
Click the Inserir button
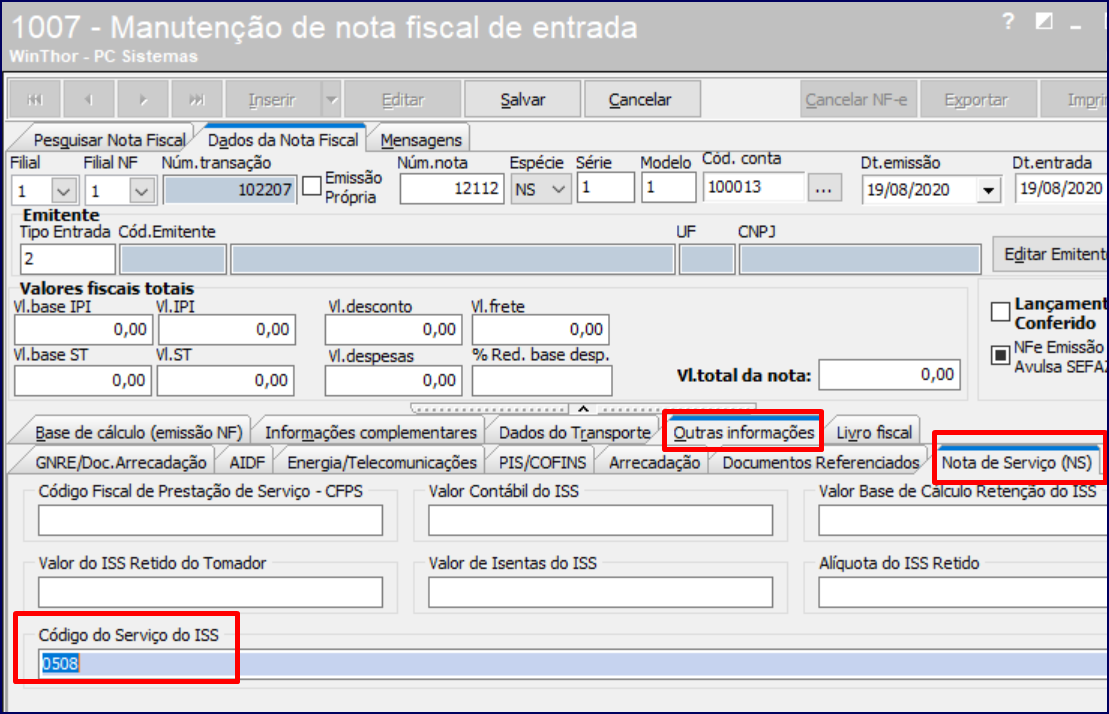(272, 100)
